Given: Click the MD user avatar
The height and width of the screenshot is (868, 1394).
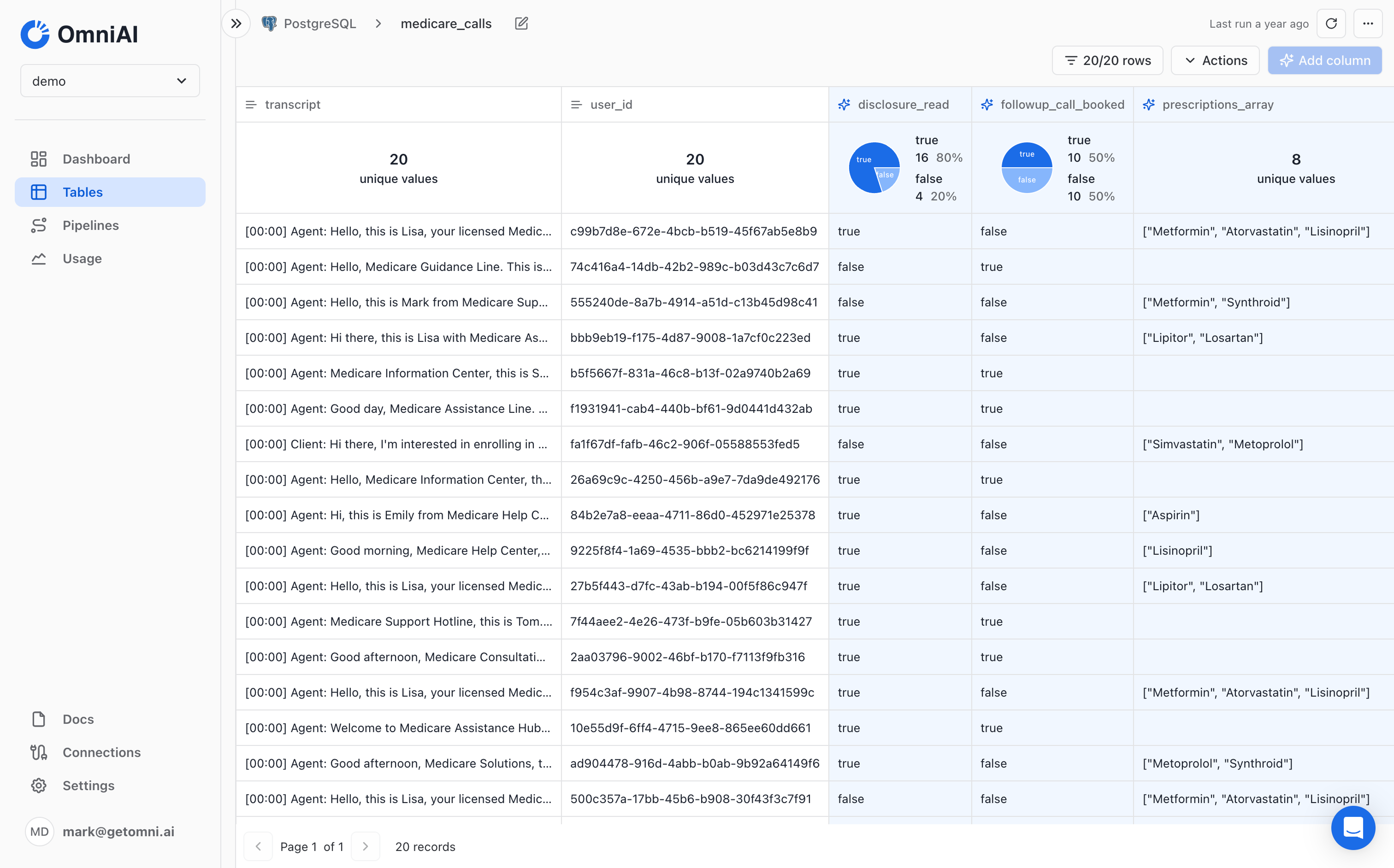Looking at the screenshot, I should tap(39, 831).
